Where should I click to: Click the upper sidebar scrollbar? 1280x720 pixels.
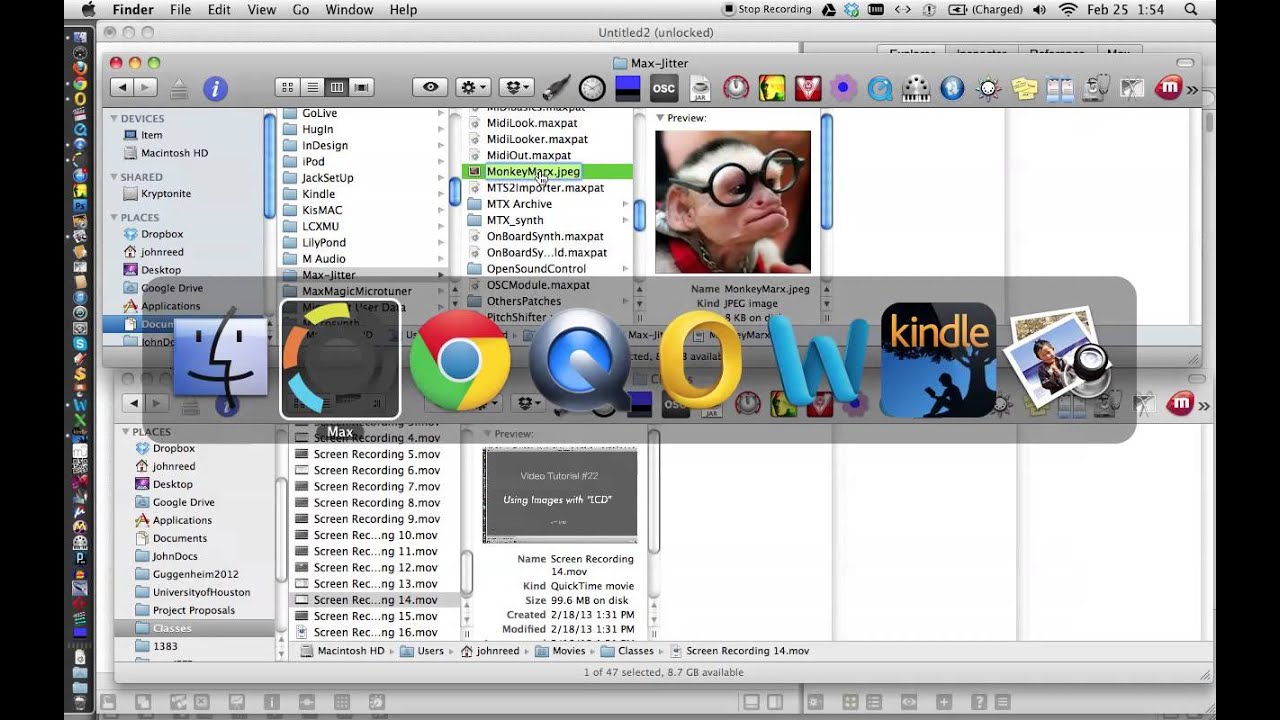[270, 165]
